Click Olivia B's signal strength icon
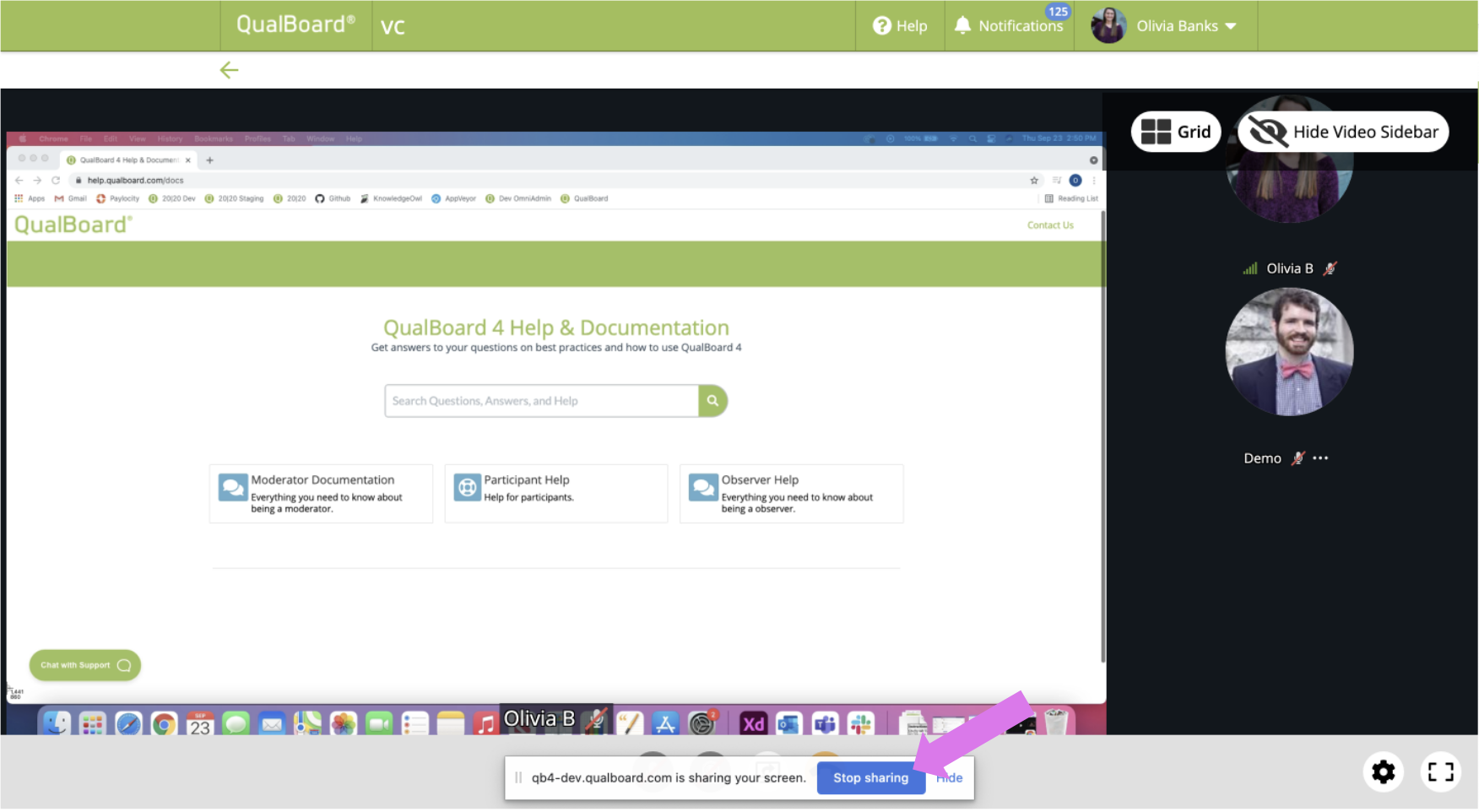The image size is (1479, 812). pyautogui.click(x=1250, y=269)
